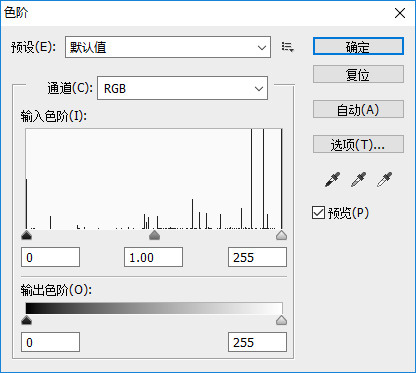This screenshot has height=373, width=416.
Task: Click the 自动(A) button
Action: click(x=358, y=109)
